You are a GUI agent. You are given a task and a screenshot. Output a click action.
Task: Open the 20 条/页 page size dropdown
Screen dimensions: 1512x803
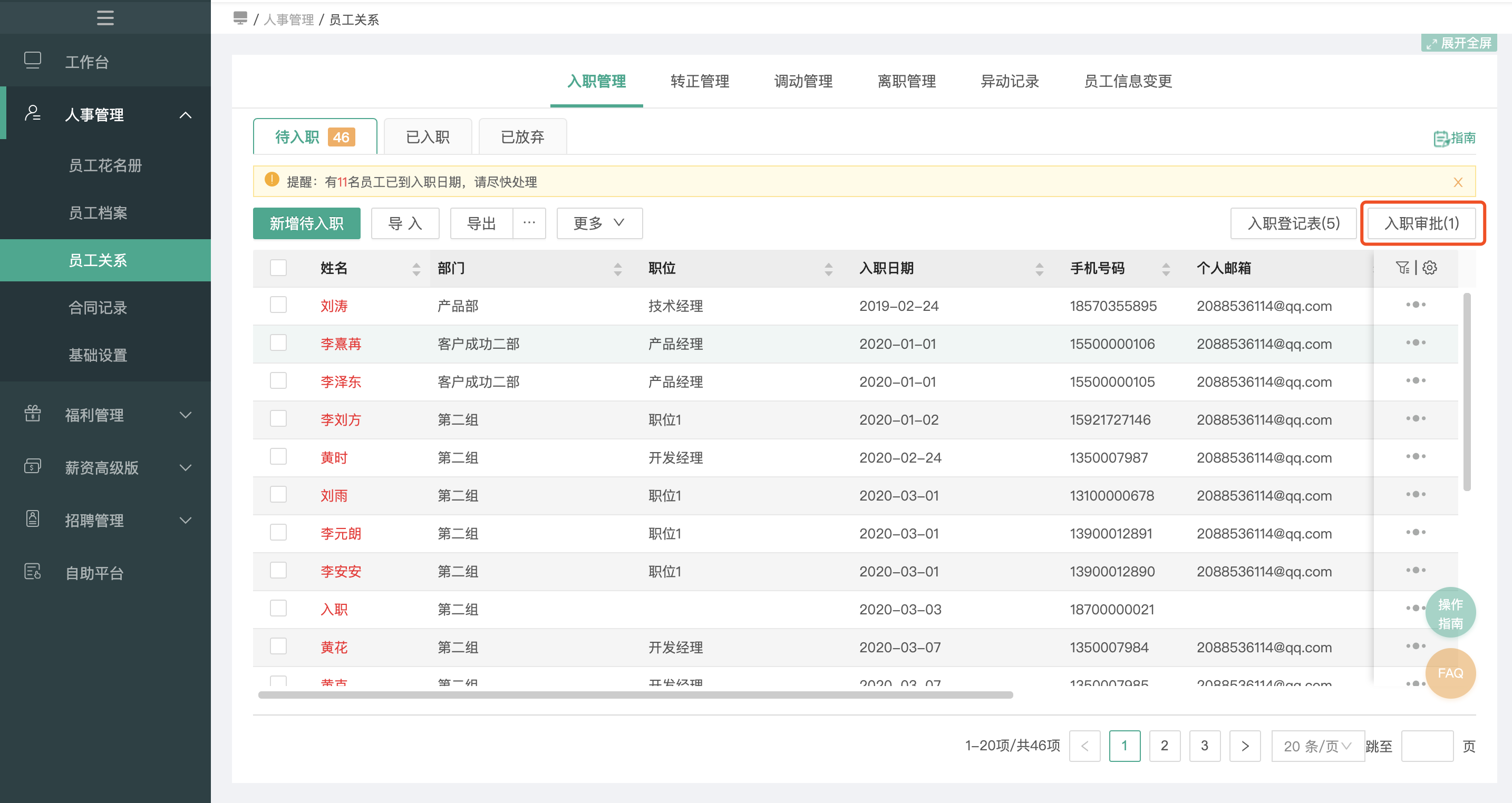pyautogui.click(x=1317, y=746)
